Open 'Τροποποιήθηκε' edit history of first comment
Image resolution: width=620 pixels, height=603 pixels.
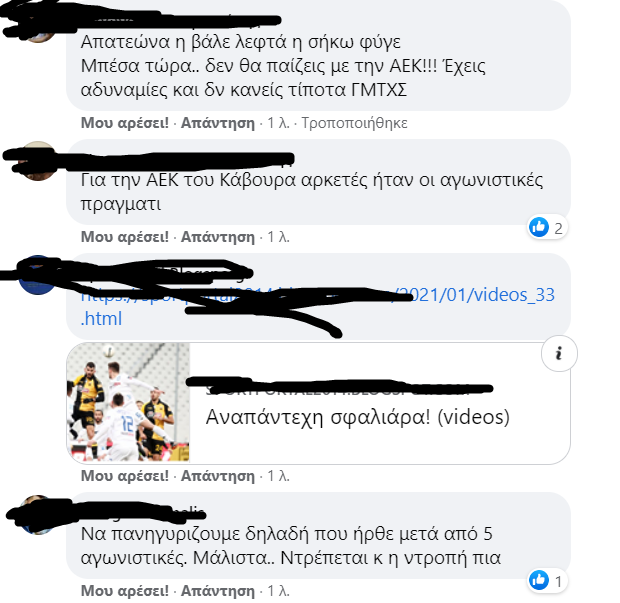(354, 123)
